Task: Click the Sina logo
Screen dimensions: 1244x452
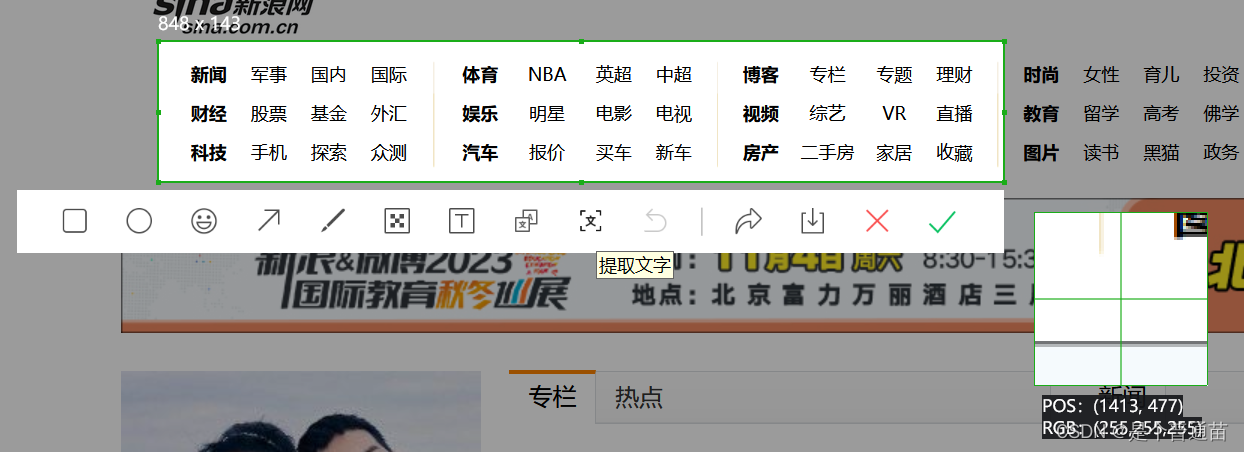Action: point(232,15)
